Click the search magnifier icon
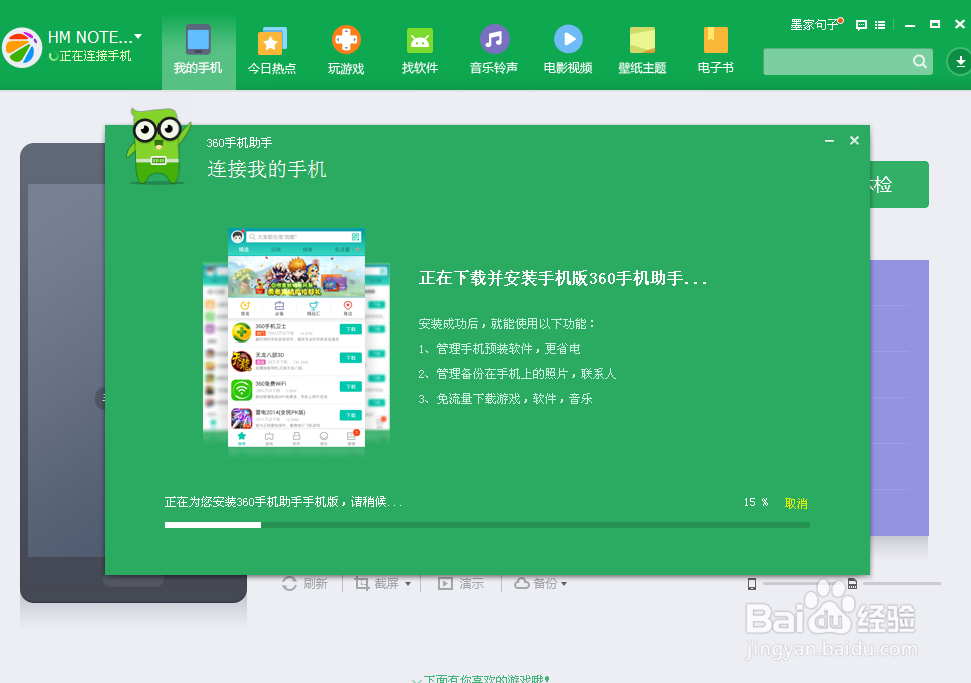Screen dimensions: 971x683 pos(919,61)
